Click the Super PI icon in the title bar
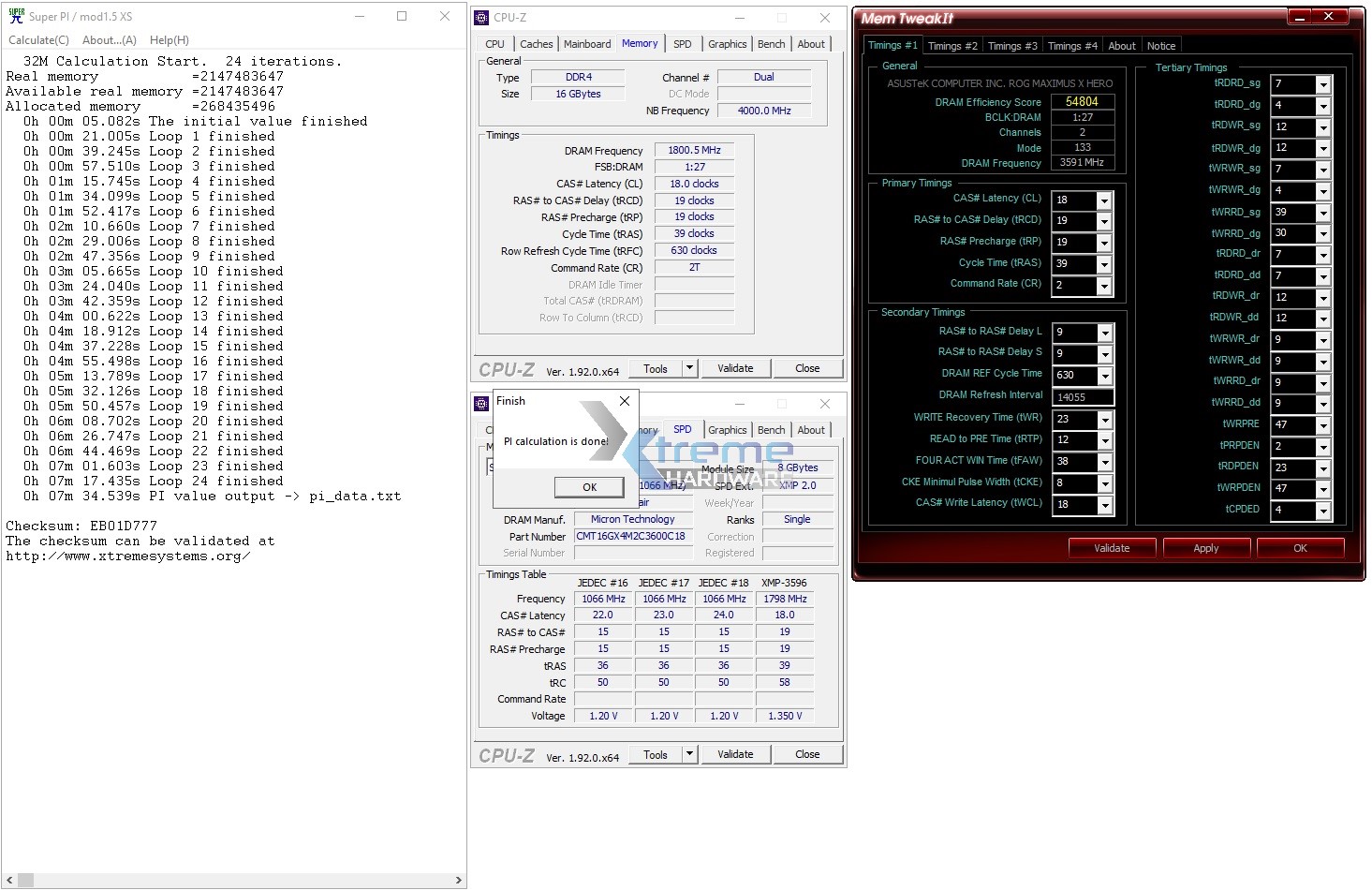The image size is (1372, 890). click(15, 16)
